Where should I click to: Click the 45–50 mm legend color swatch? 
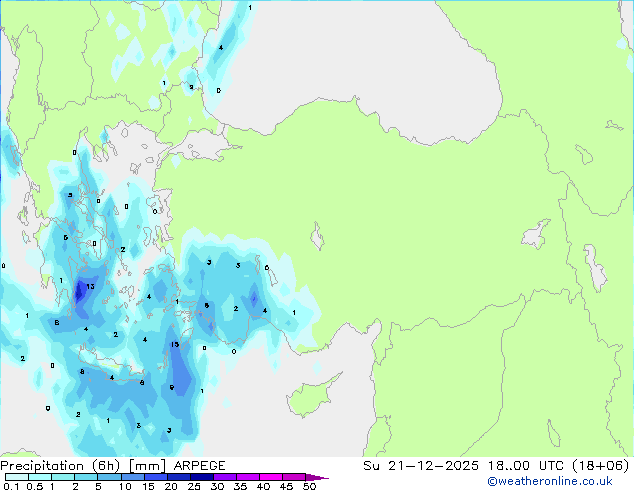(294, 477)
